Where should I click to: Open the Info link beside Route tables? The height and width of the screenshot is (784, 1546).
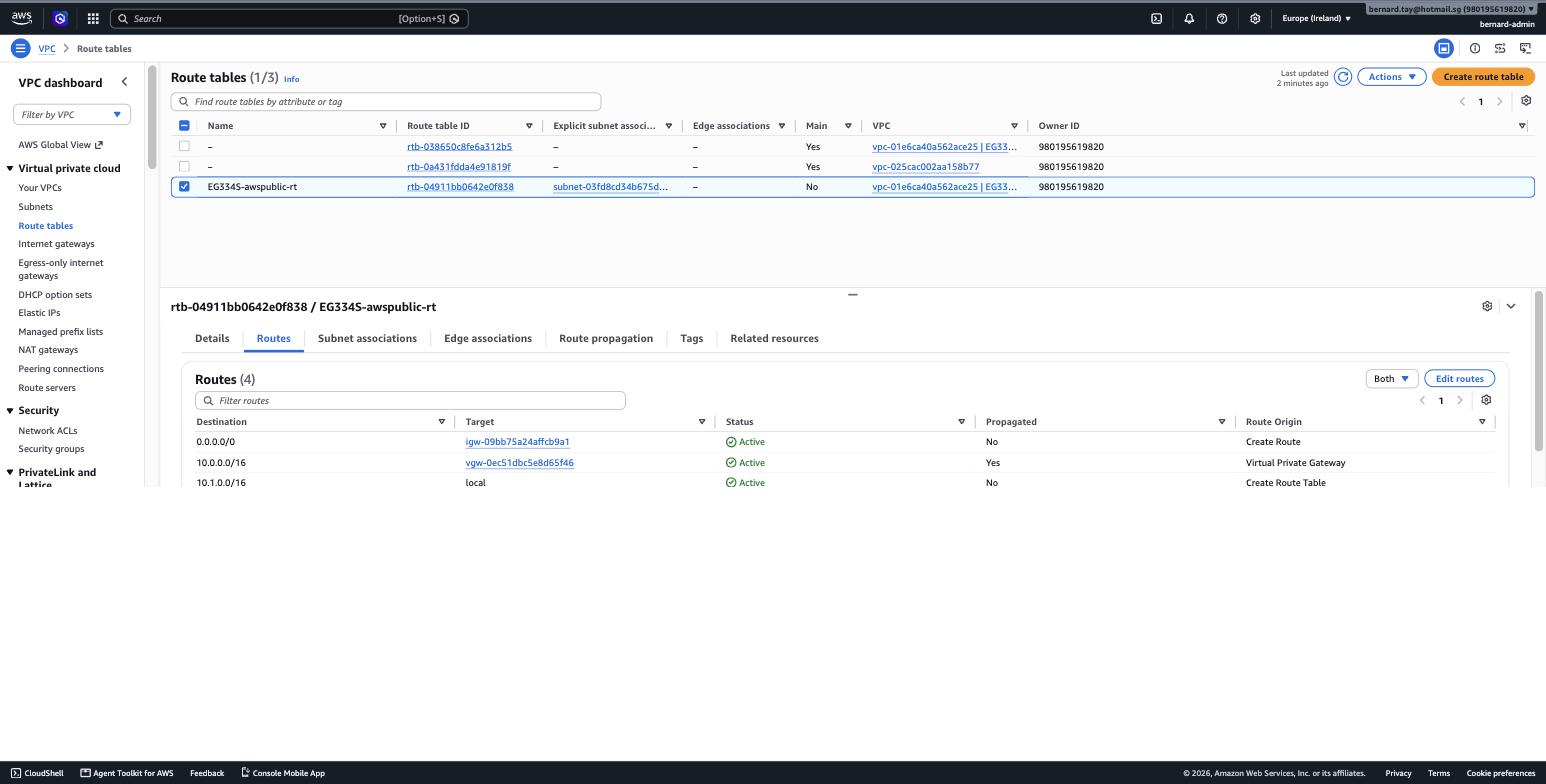coord(291,79)
